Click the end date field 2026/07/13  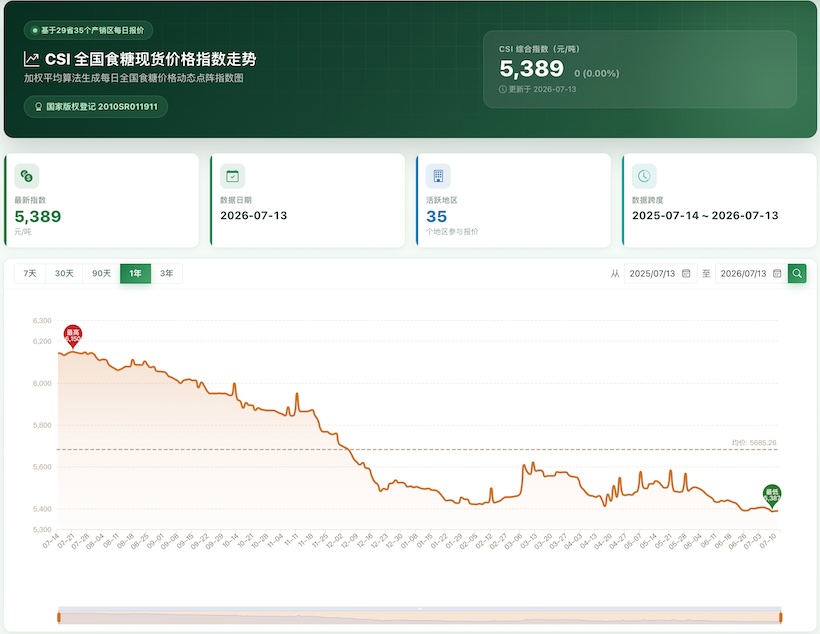(751, 274)
